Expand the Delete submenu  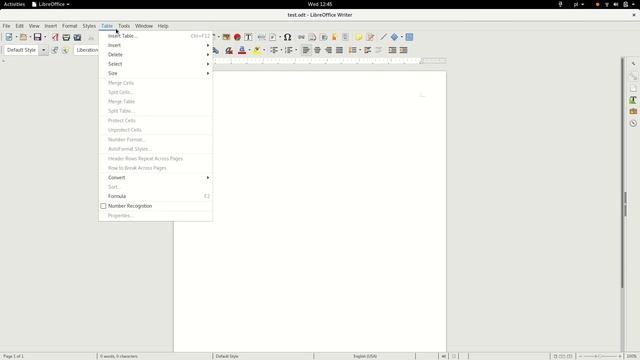click(x=156, y=55)
